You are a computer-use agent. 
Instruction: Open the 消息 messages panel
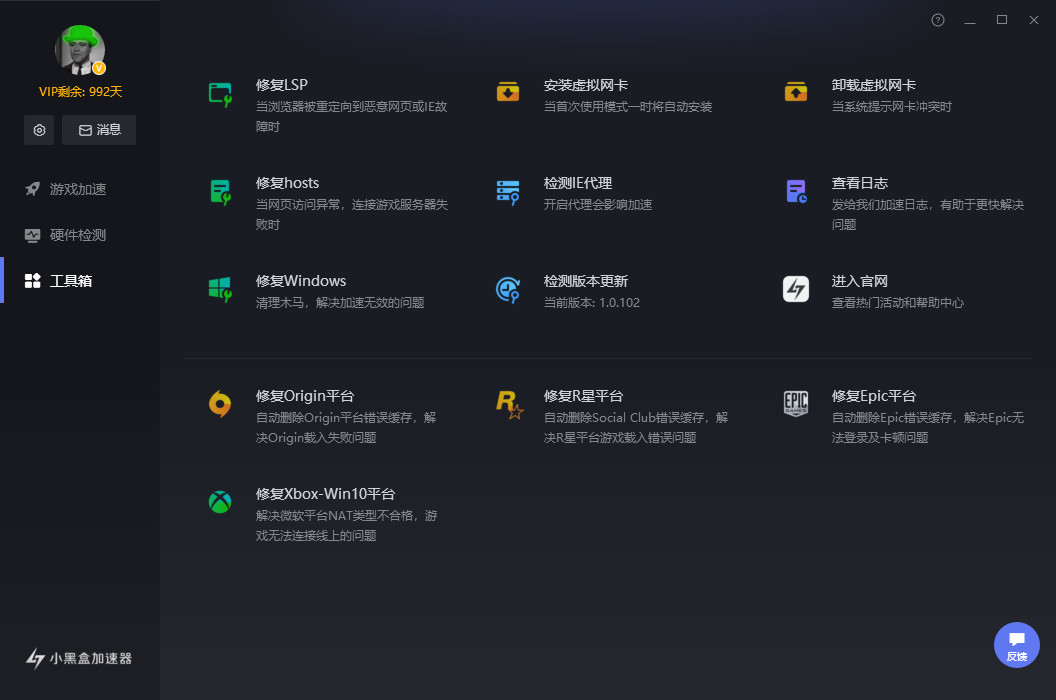click(x=98, y=130)
